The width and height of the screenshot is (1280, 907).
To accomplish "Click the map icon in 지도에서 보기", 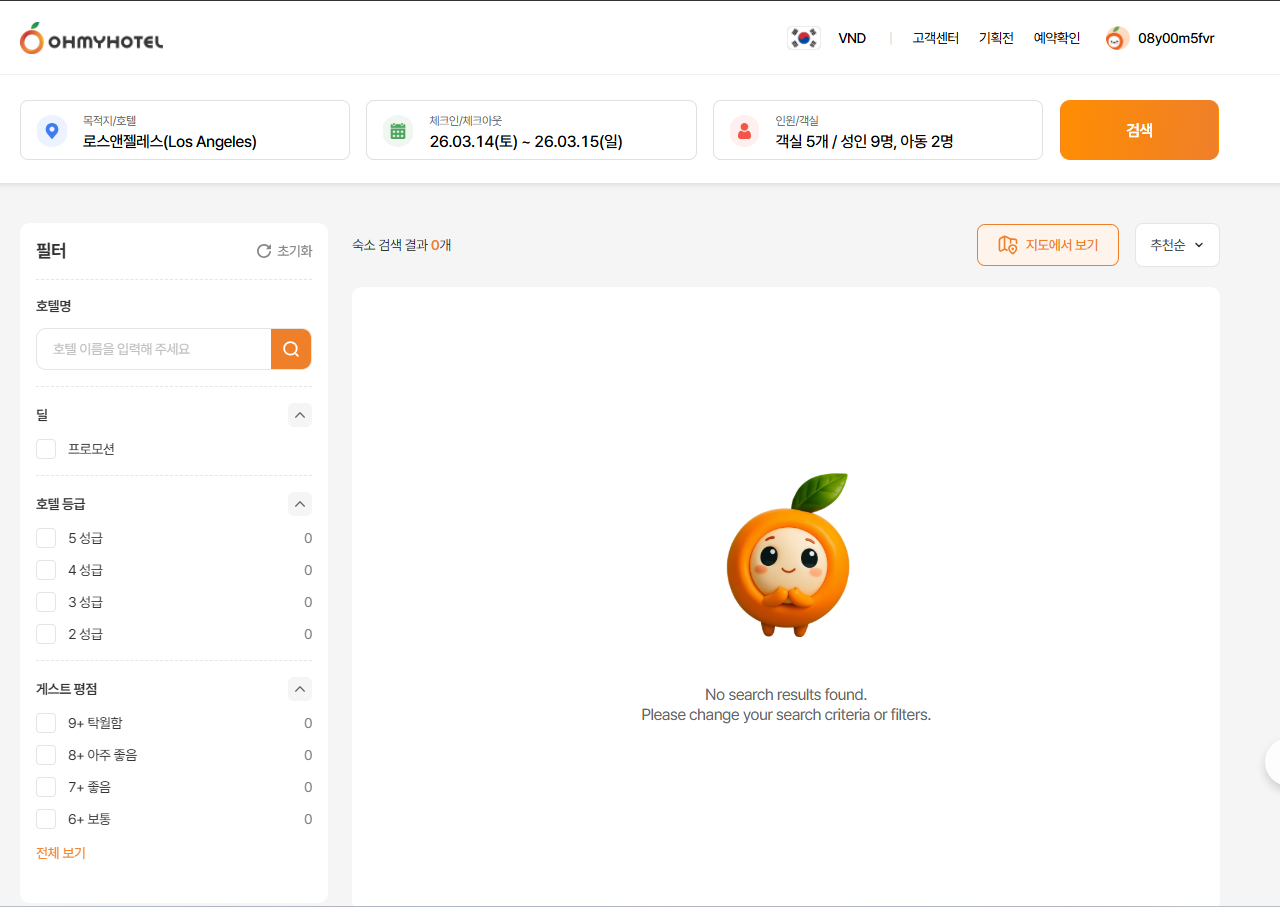I will click(1008, 245).
